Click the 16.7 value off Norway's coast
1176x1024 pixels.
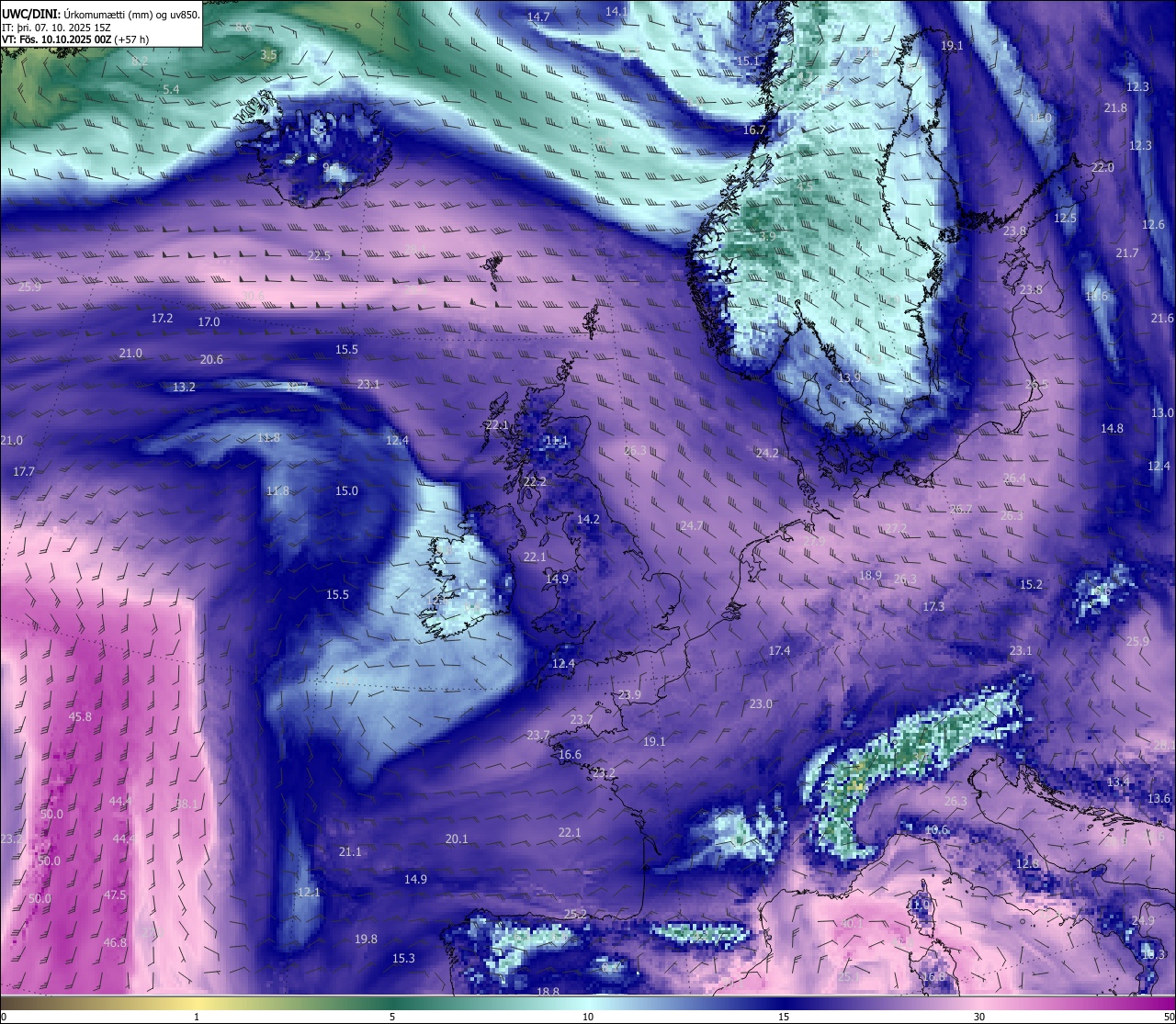pyautogui.click(x=754, y=130)
